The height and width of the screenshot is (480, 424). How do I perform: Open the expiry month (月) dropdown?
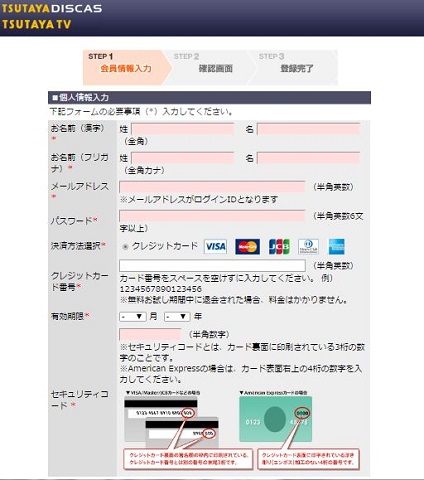[x=133, y=317]
